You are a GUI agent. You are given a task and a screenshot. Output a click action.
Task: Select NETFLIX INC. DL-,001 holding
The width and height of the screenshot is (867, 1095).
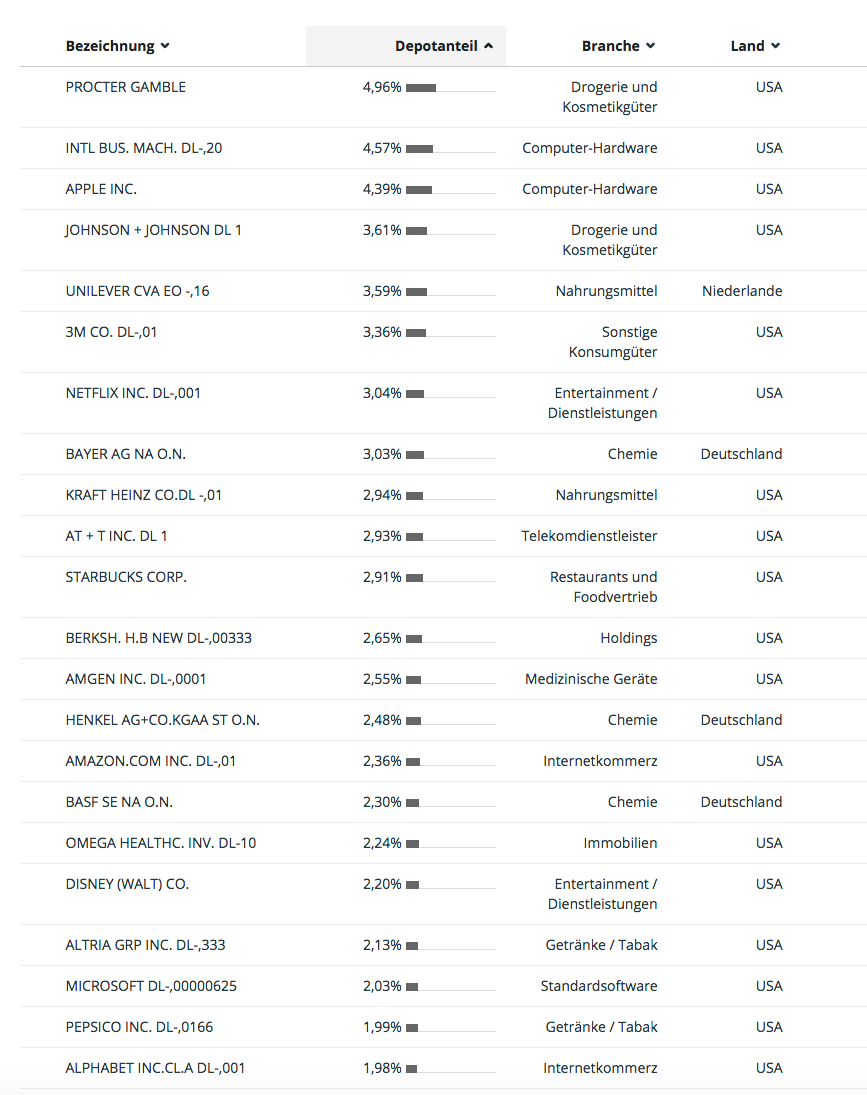(x=133, y=393)
